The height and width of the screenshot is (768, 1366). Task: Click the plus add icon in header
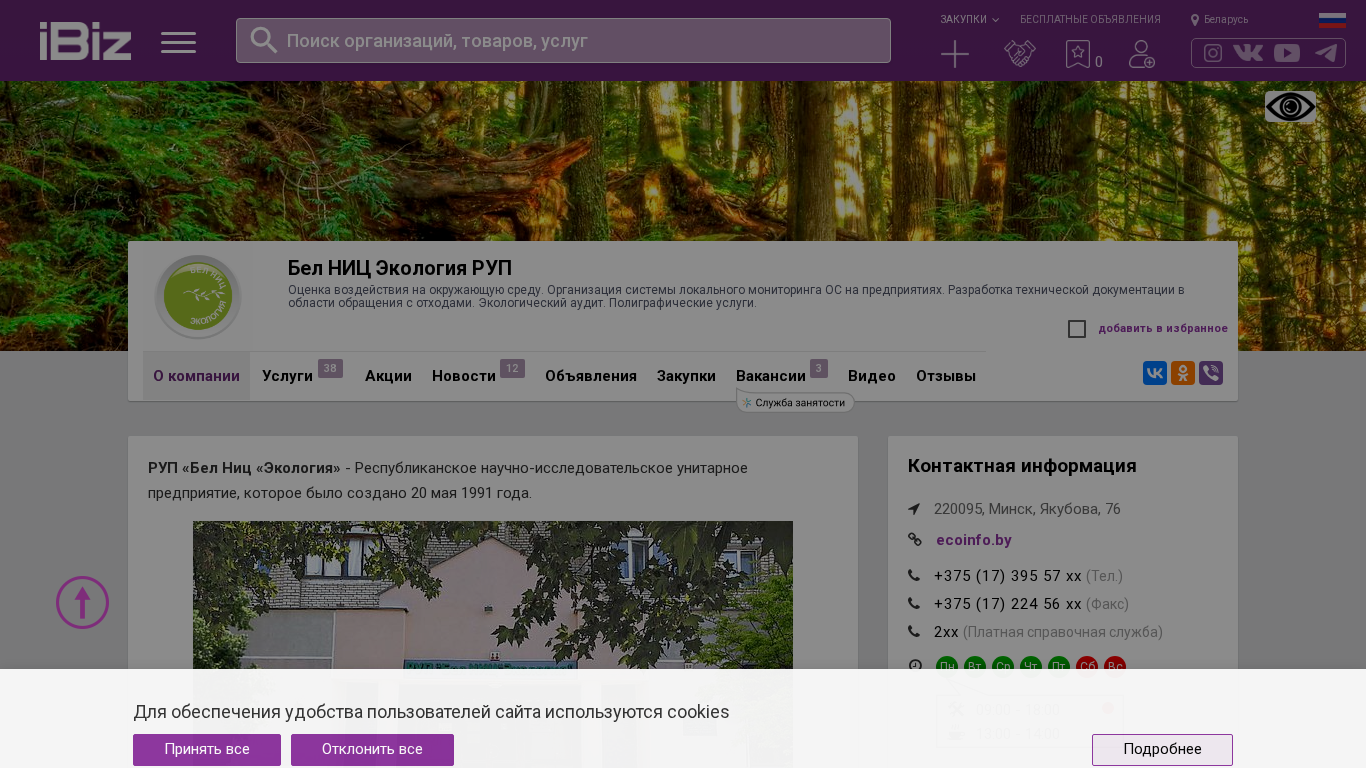[955, 54]
